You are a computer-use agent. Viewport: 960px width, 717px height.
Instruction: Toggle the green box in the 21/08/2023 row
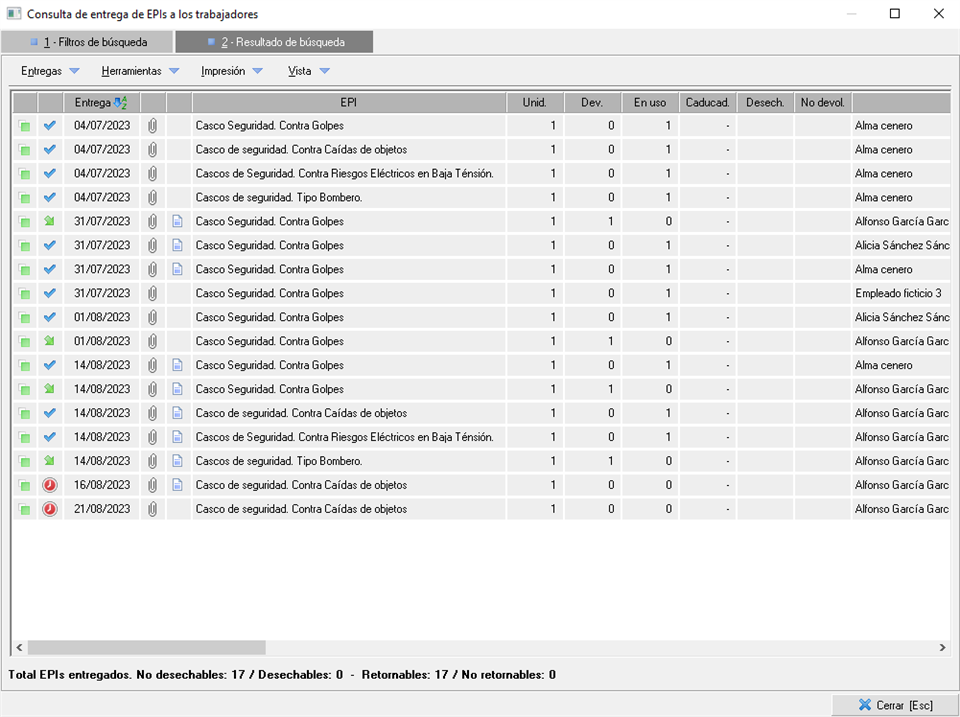click(x=25, y=509)
